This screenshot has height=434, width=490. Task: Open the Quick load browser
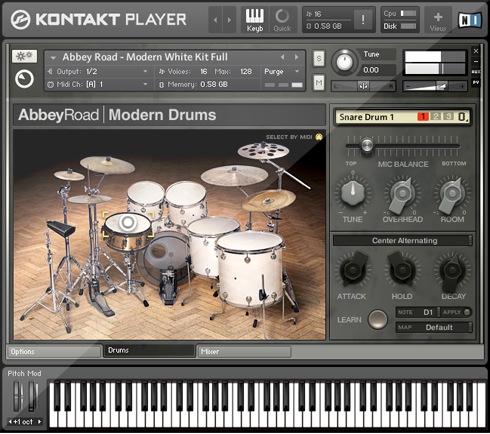click(282, 20)
